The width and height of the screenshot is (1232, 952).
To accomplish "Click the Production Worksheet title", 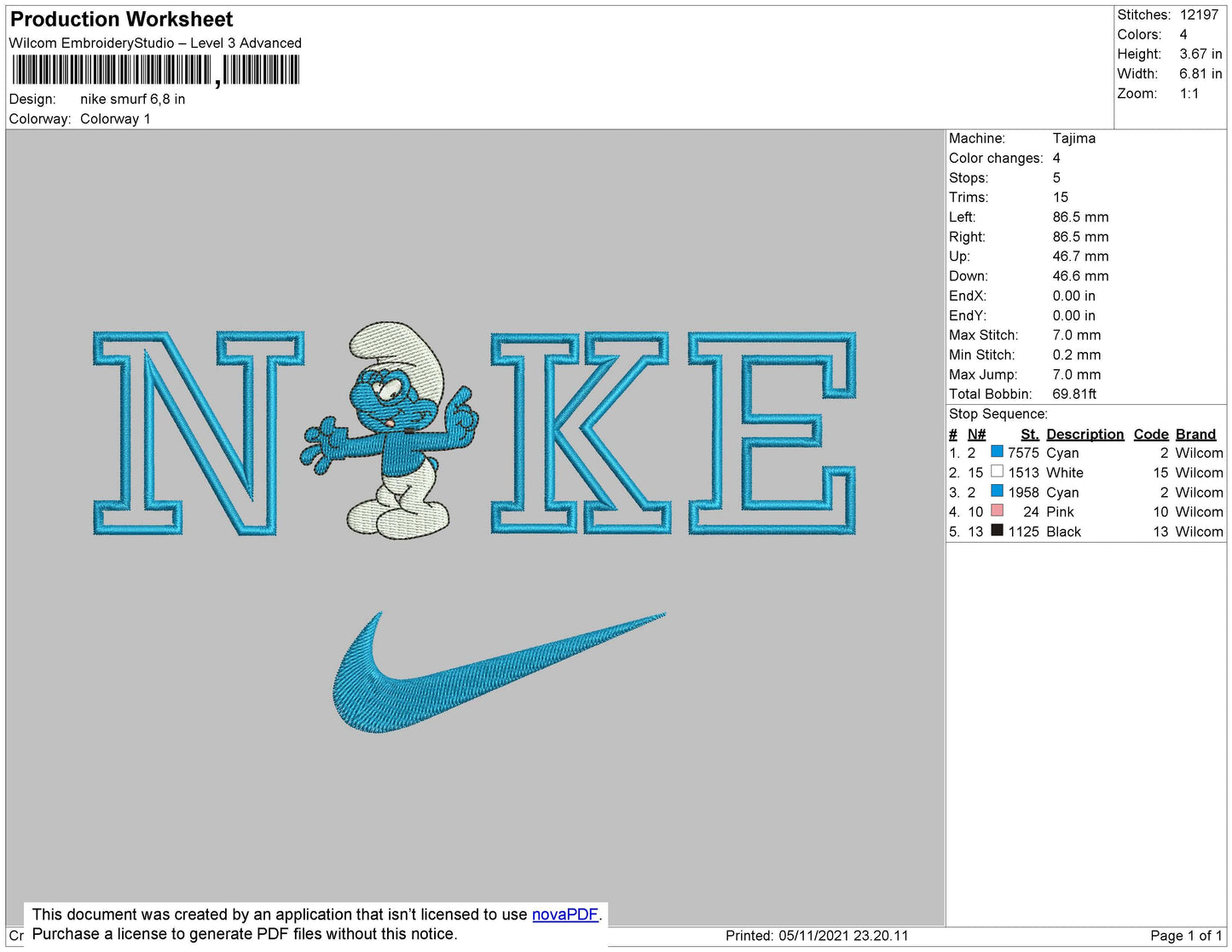I will tap(121, 20).
